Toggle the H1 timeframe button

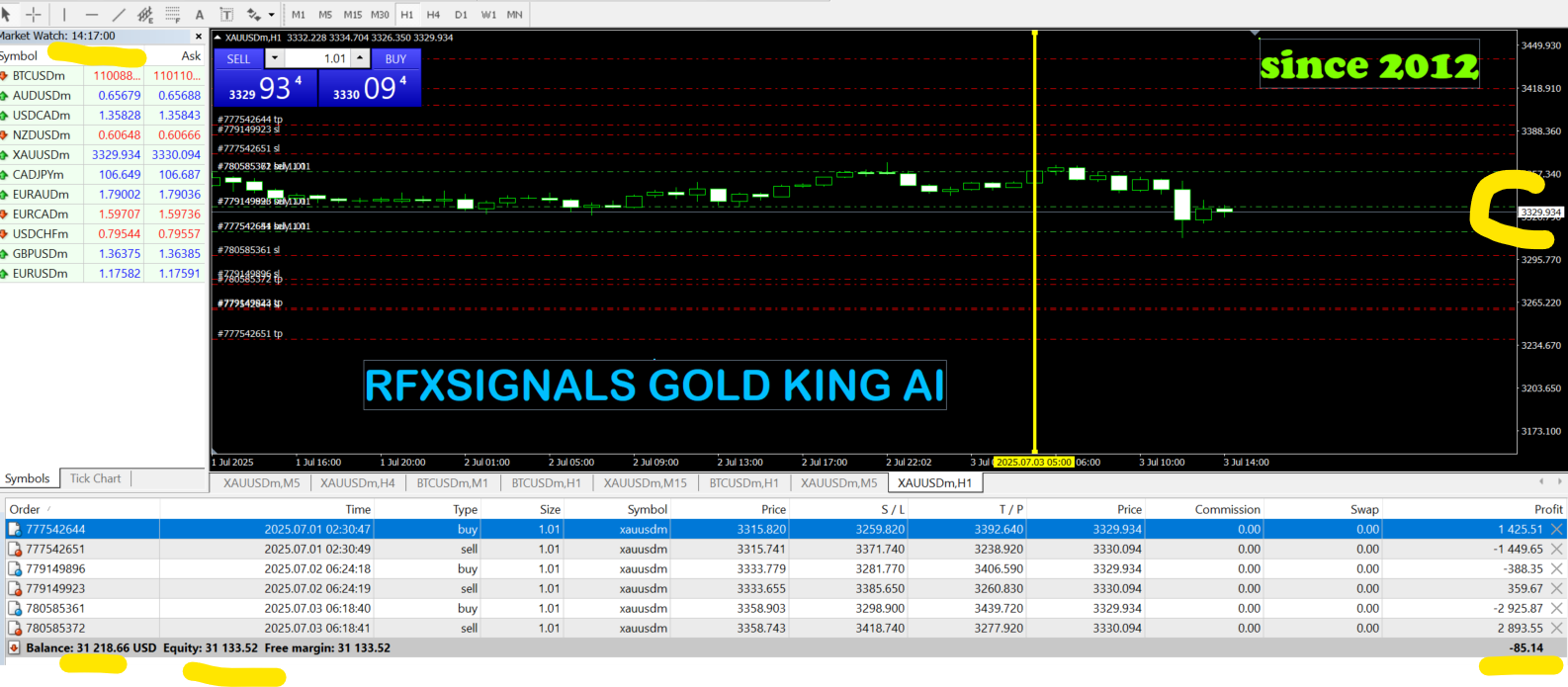pos(407,15)
